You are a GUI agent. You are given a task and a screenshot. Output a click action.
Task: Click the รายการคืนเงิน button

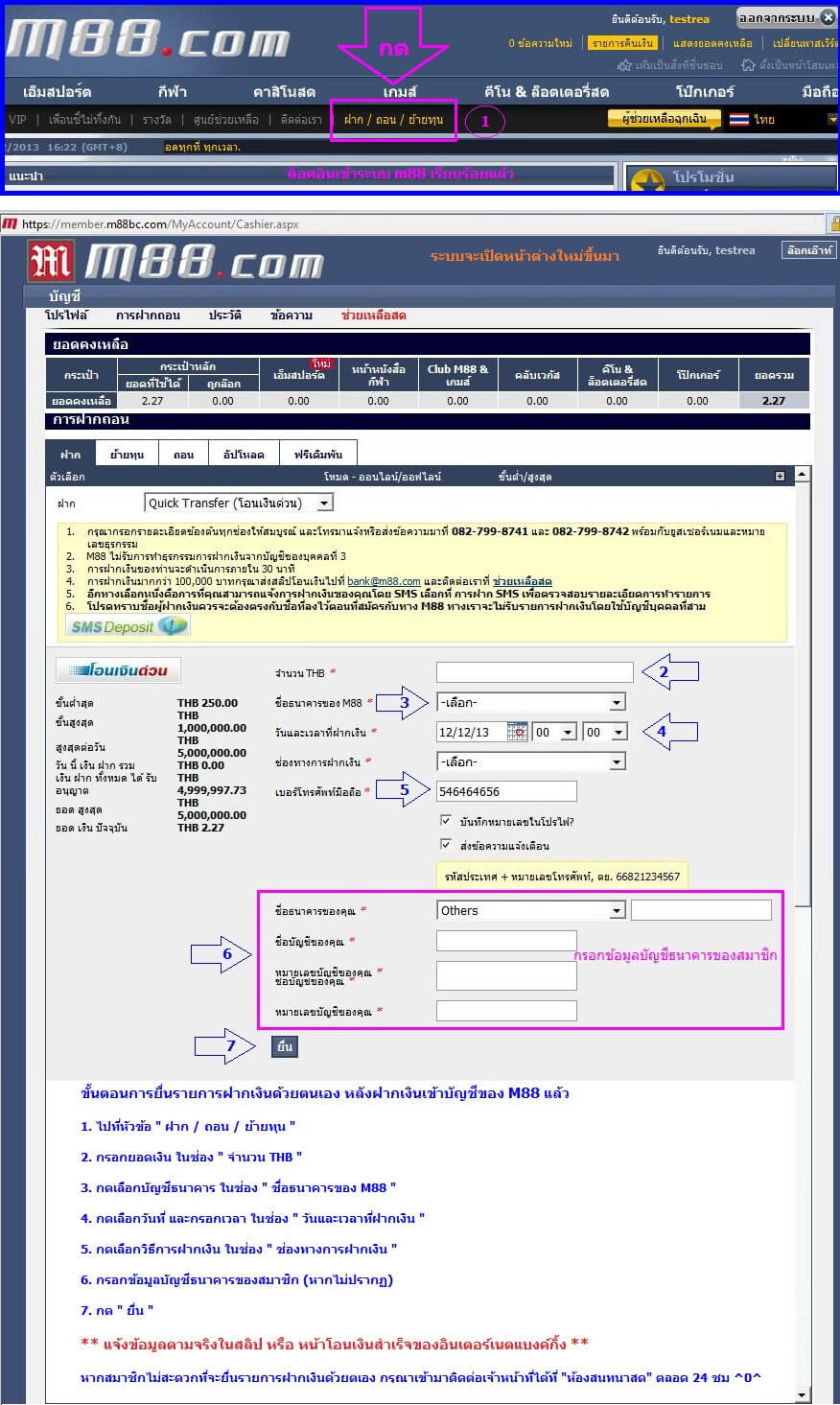pos(622,43)
